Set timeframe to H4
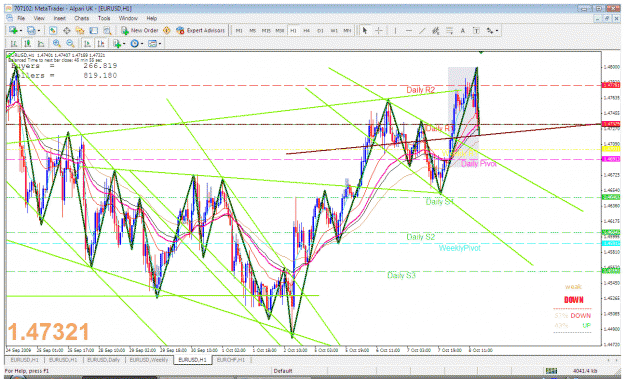625x379 pixels. (307, 31)
